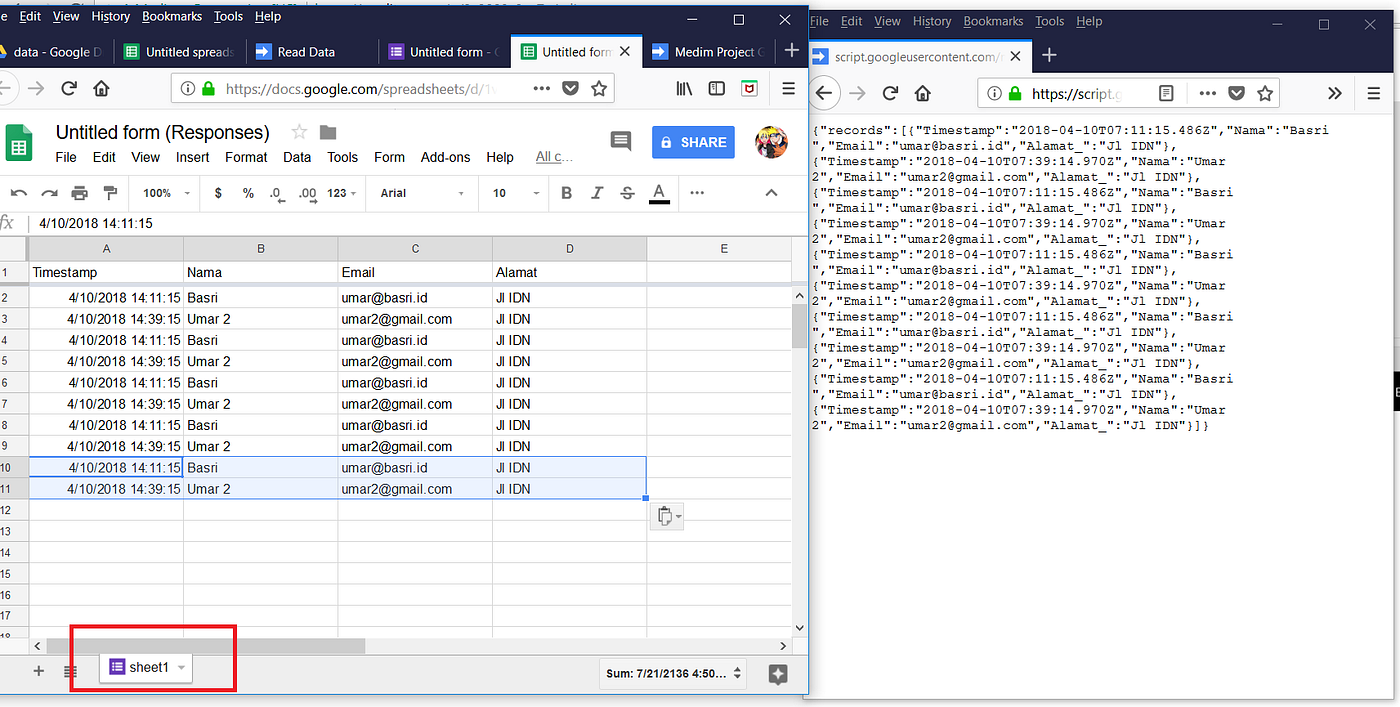Open the comment history icon near Share
The height and width of the screenshot is (707, 1400).
(x=621, y=142)
